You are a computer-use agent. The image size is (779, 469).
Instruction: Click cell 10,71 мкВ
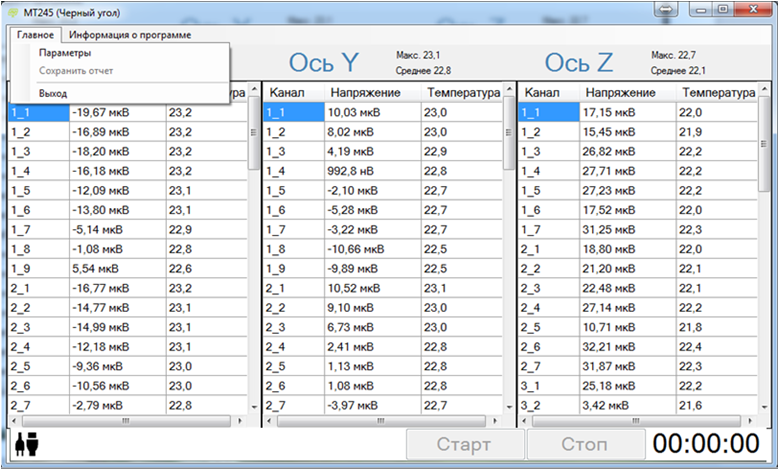point(627,327)
